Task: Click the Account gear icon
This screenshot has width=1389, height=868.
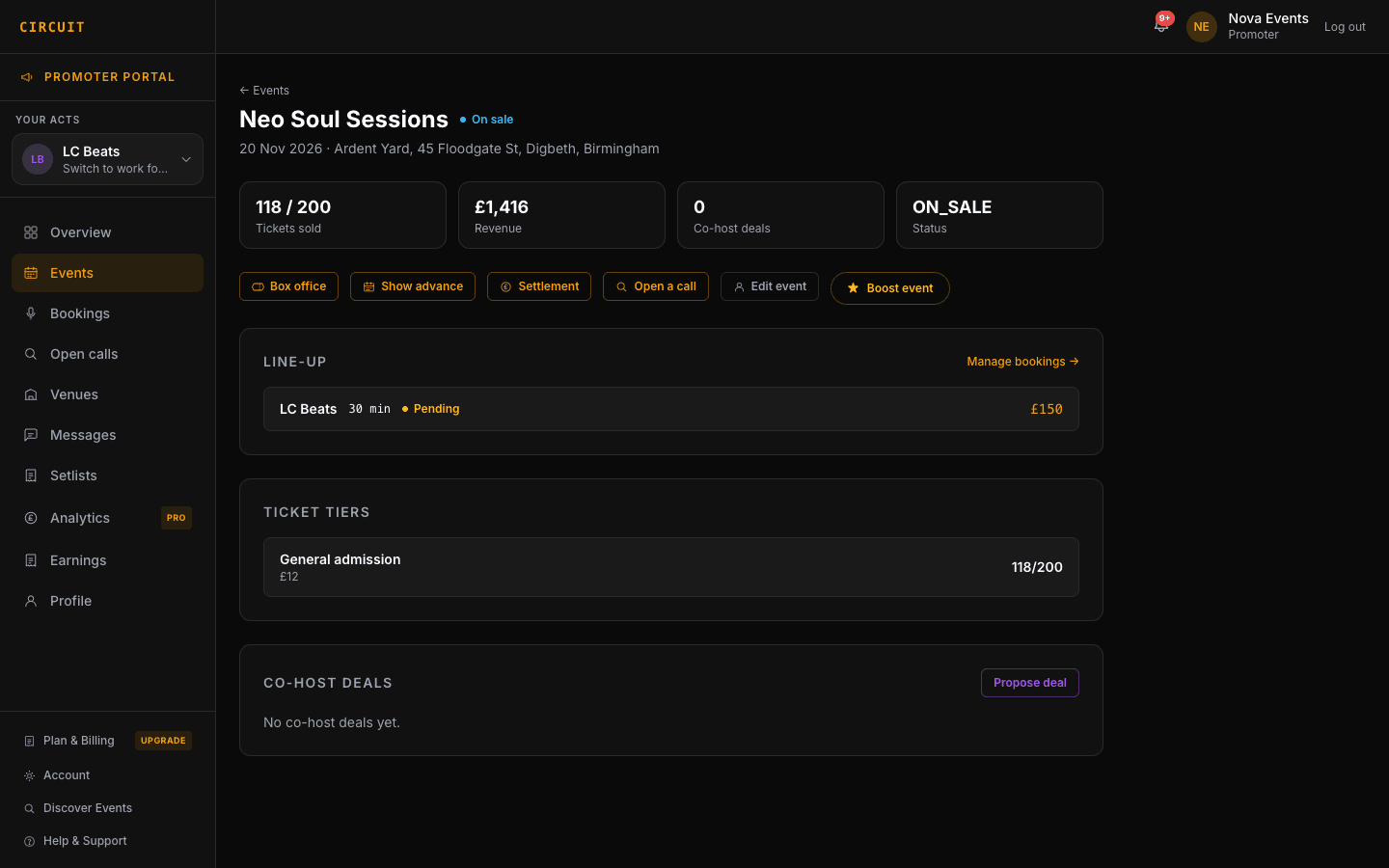Action: [x=29, y=775]
